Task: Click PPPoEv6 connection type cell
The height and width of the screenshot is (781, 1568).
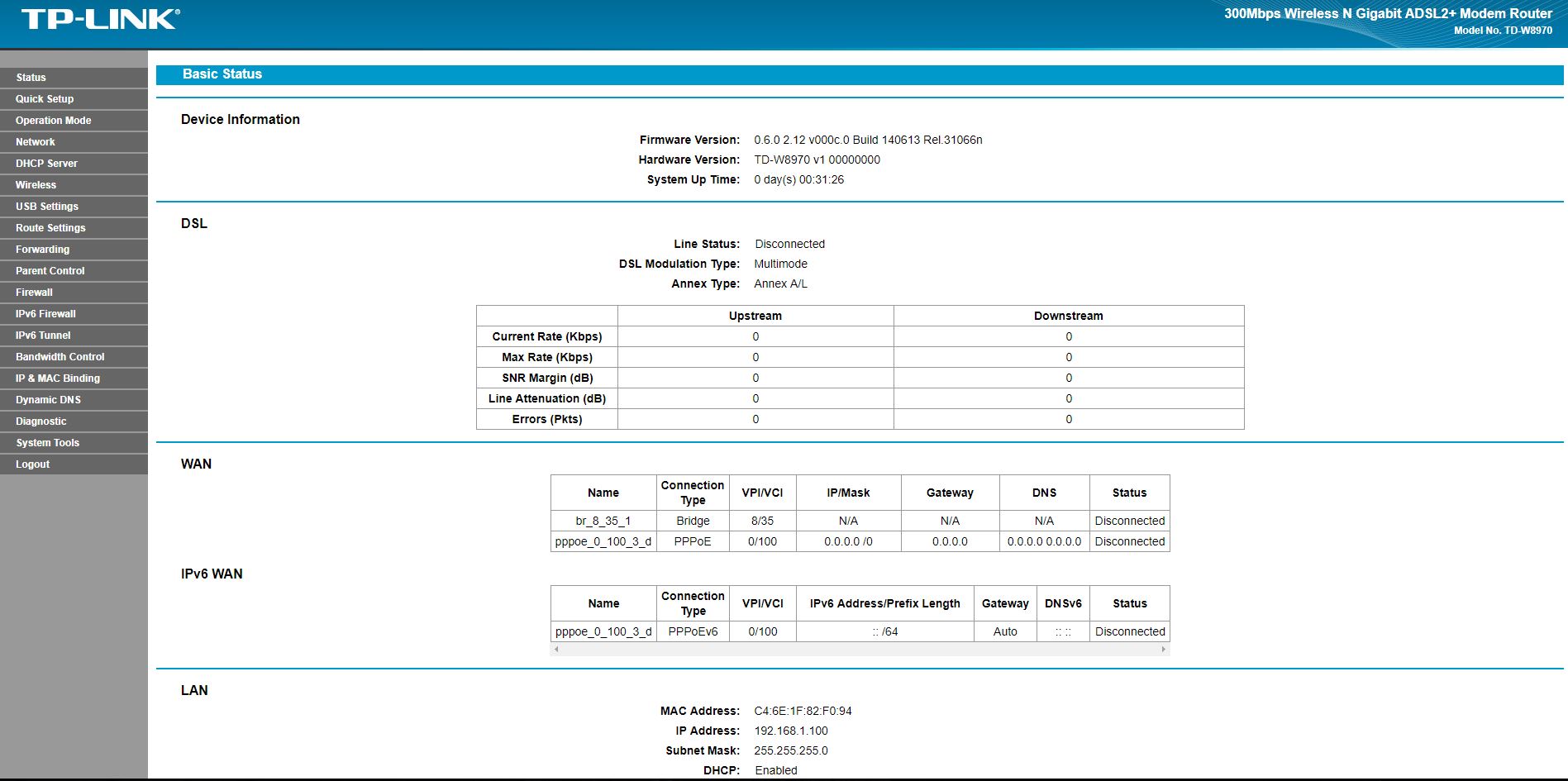Action: pyautogui.click(x=693, y=631)
